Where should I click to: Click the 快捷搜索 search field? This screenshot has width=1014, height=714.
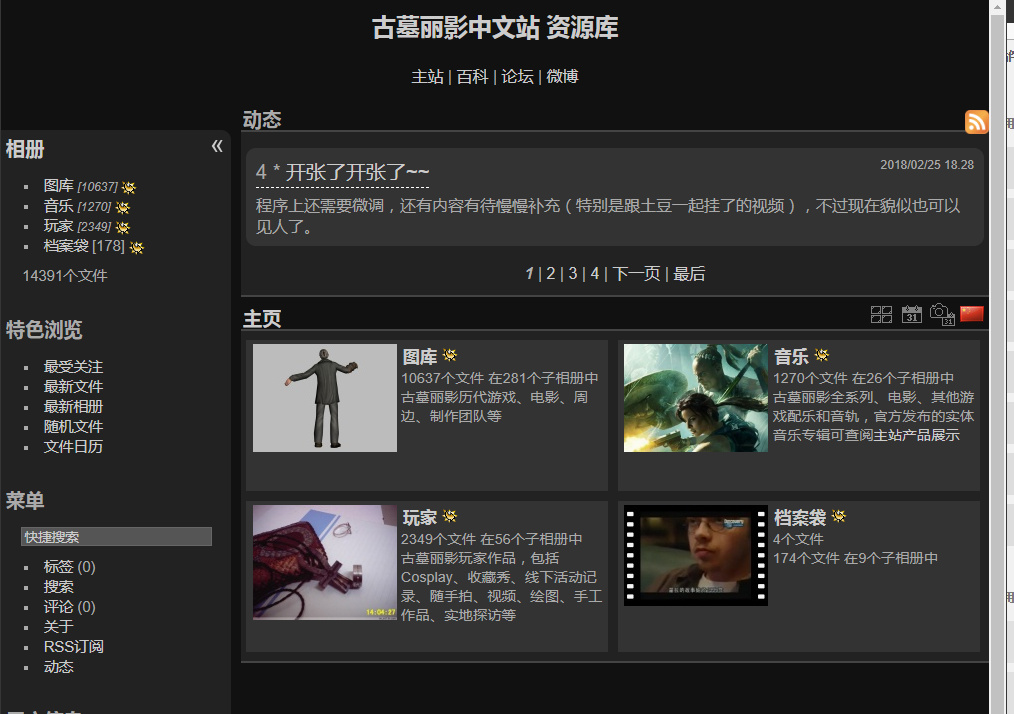click(x=116, y=536)
